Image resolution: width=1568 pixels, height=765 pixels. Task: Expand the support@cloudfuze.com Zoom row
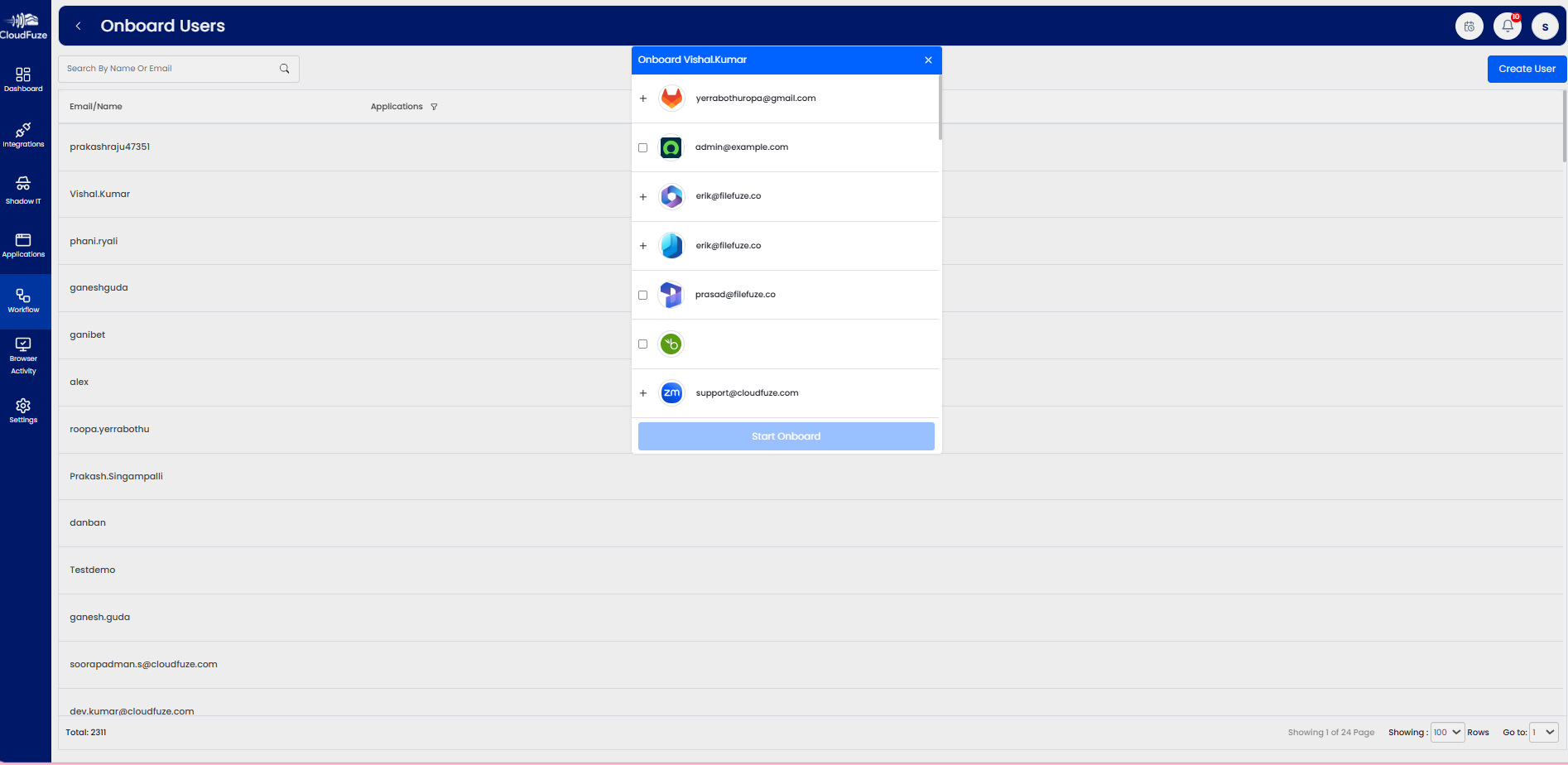(x=643, y=393)
